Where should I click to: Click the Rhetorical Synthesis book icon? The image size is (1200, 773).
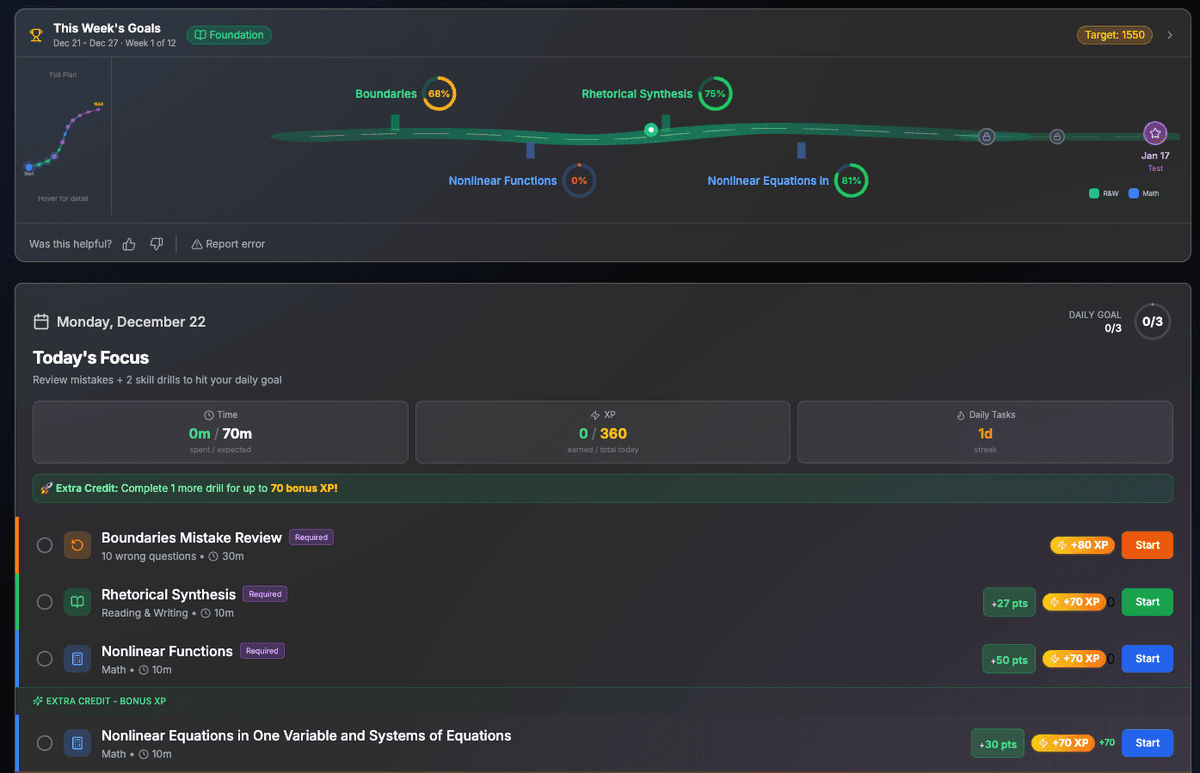[77, 602]
